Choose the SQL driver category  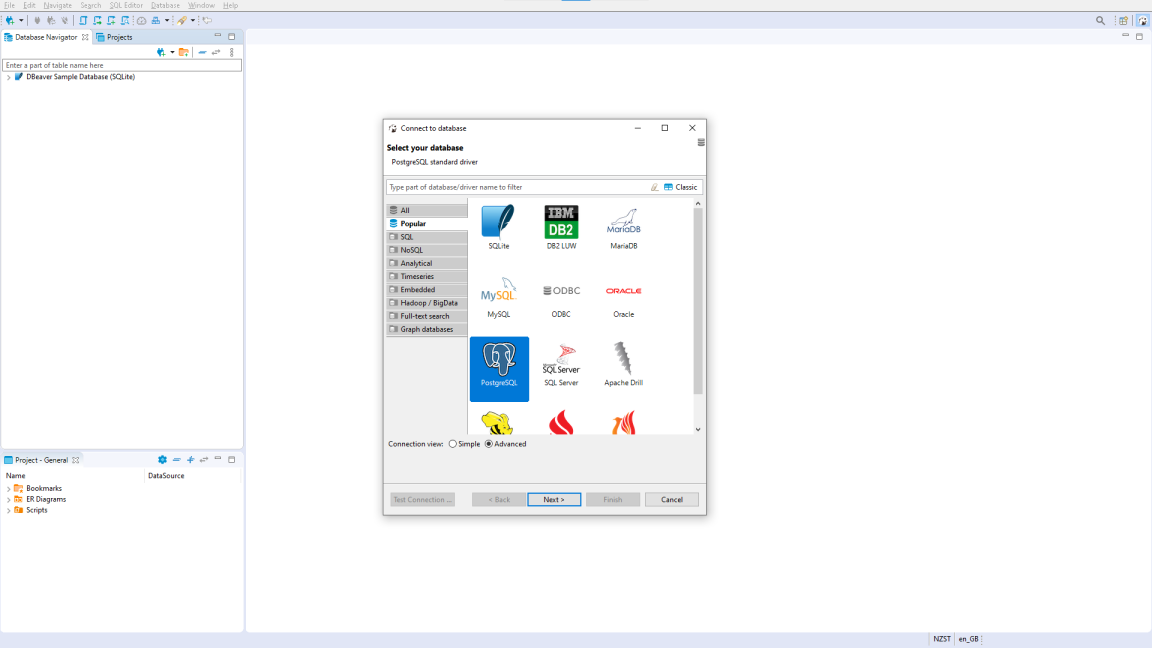[x=427, y=237]
